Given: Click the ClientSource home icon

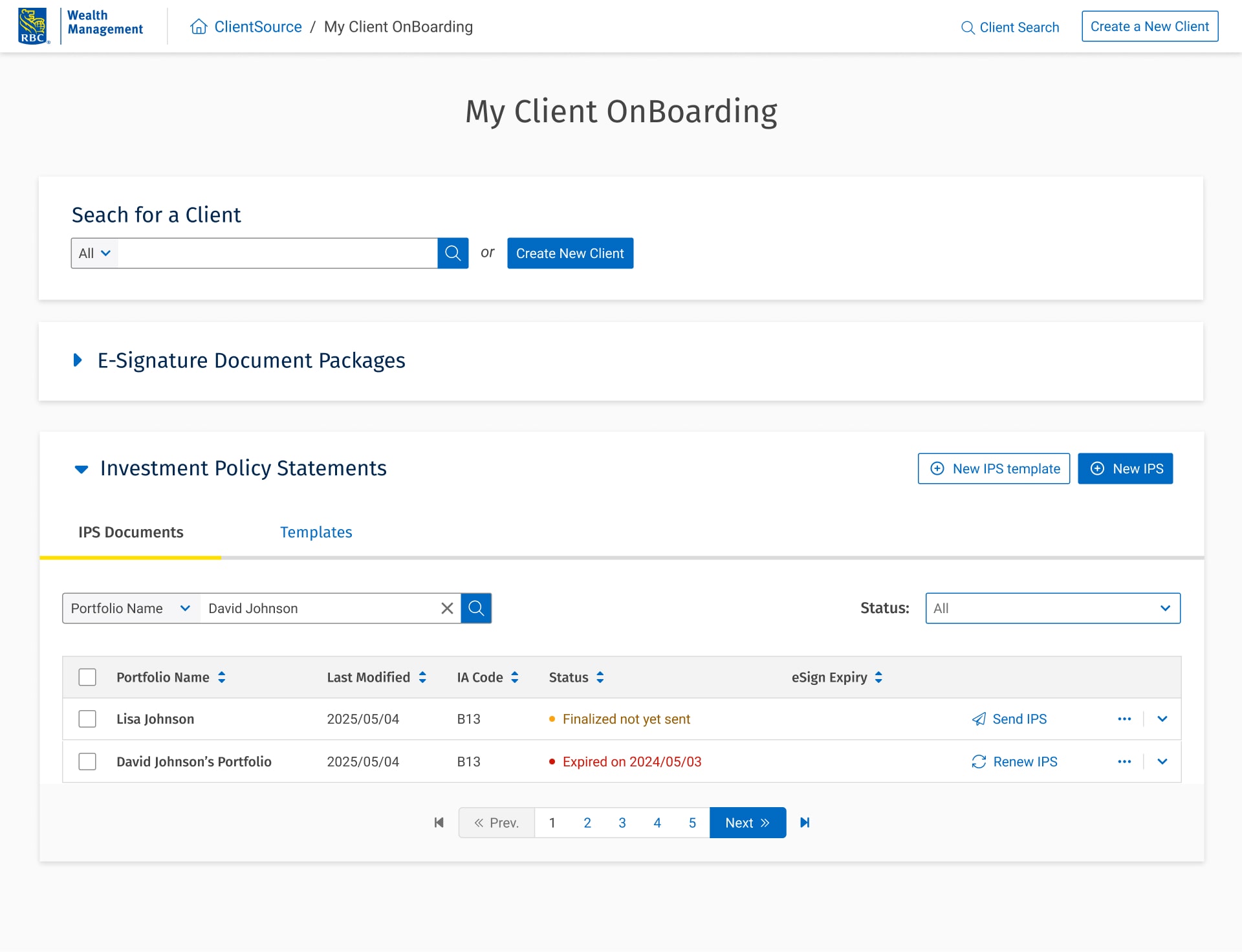Looking at the screenshot, I should click(x=199, y=27).
